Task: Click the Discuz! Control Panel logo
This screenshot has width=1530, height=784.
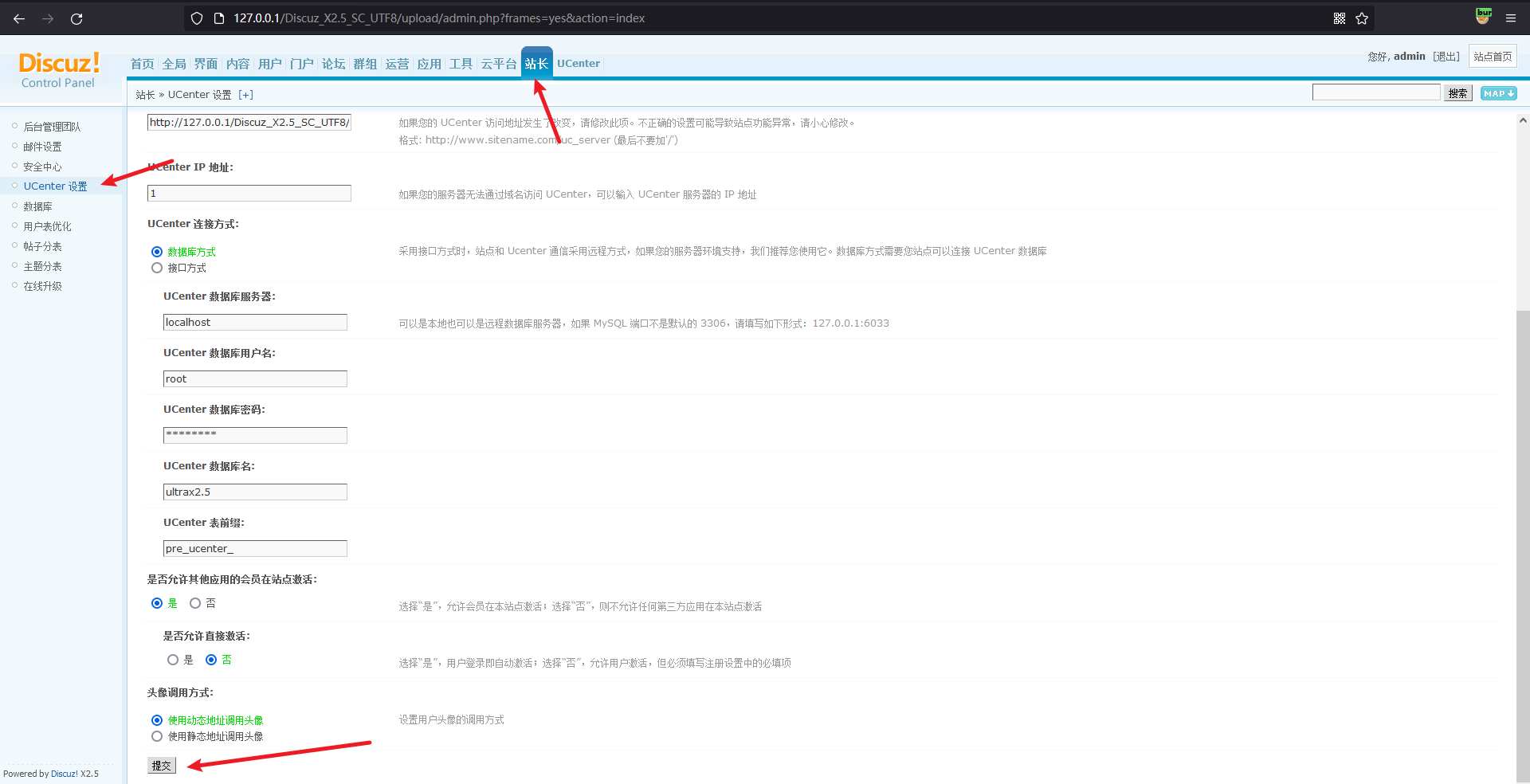Action: coord(59,70)
